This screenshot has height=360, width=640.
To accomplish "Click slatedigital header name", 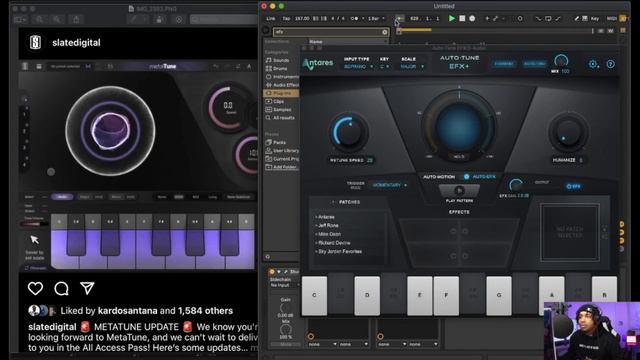I will [76, 42].
